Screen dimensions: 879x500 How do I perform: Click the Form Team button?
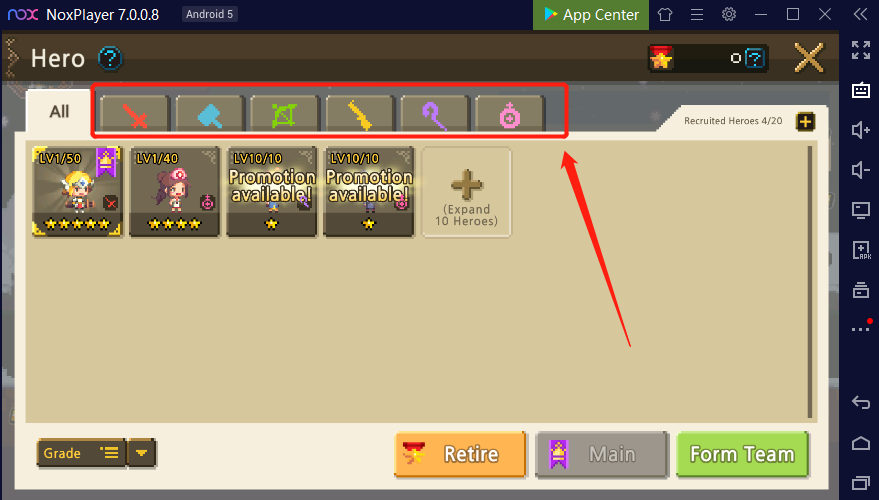(x=743, y=454)
